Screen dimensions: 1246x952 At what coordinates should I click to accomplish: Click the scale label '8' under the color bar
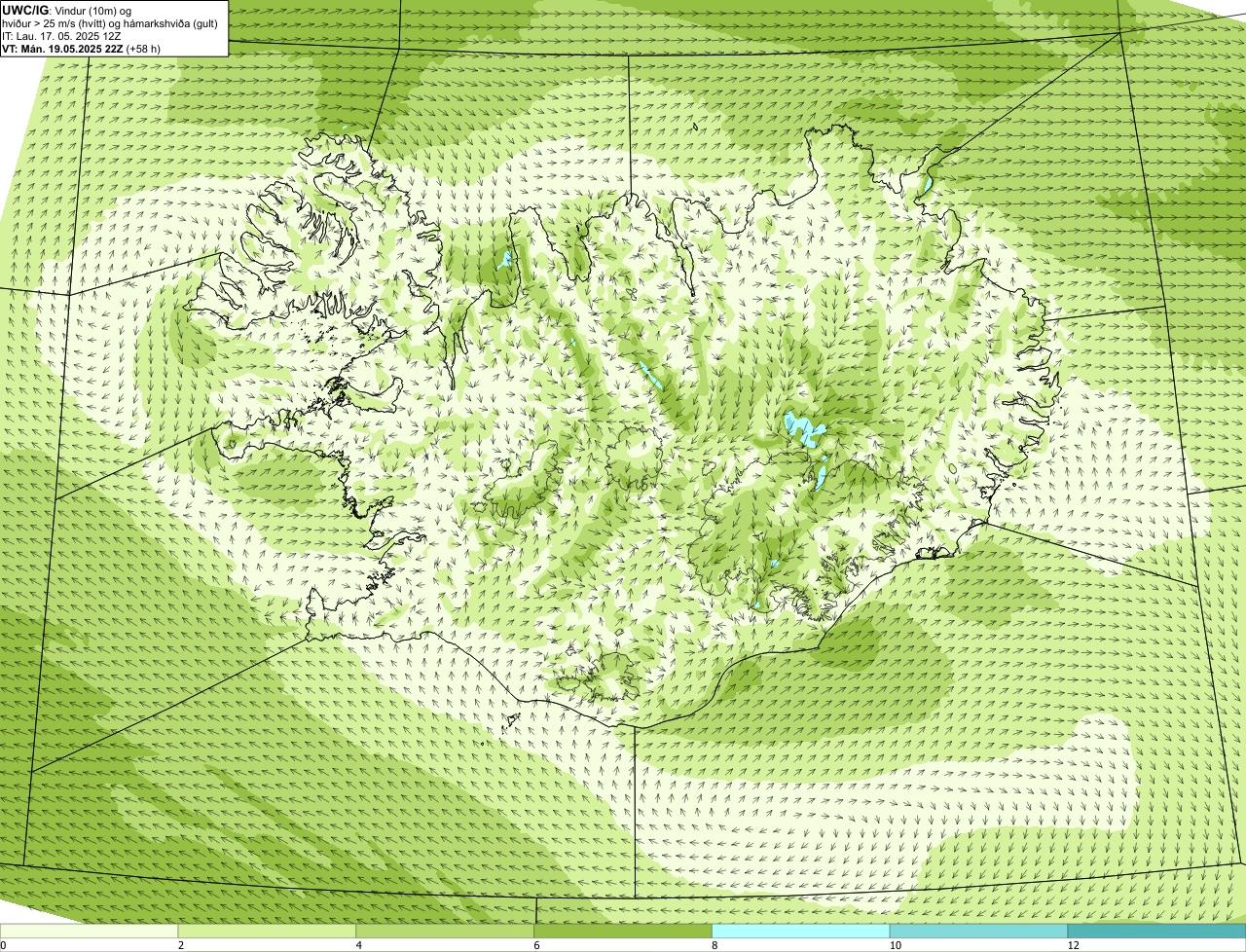click(x=715, y=945)
